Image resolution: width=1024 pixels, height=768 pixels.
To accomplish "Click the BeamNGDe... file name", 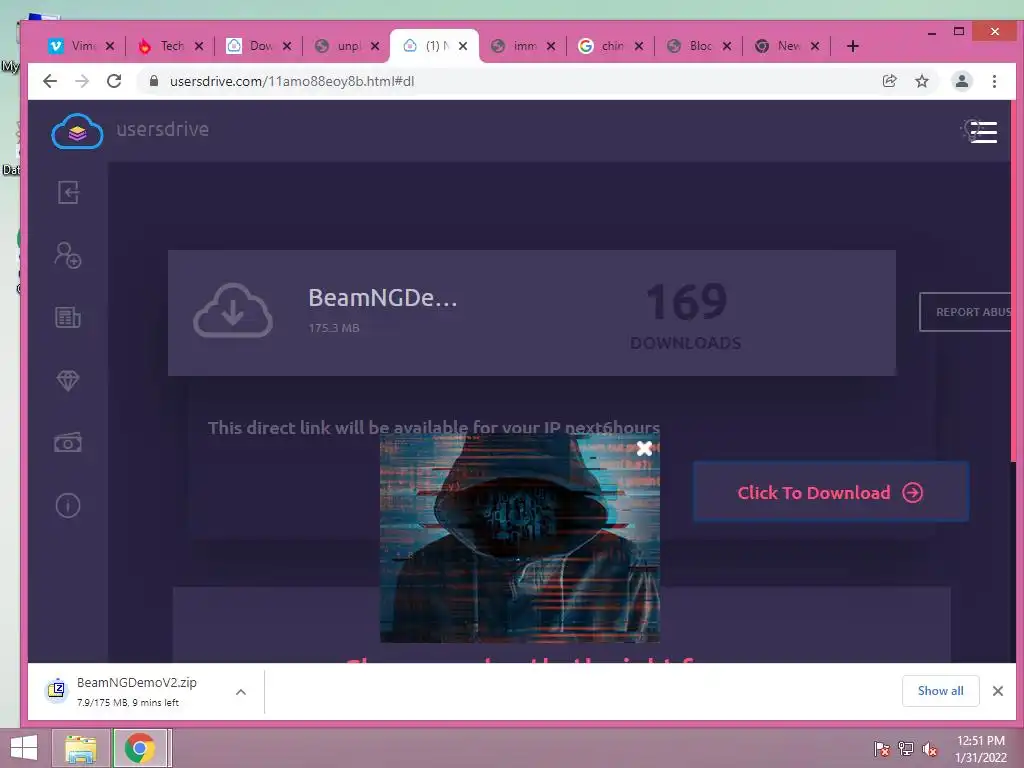I will (x=383, y=297).
